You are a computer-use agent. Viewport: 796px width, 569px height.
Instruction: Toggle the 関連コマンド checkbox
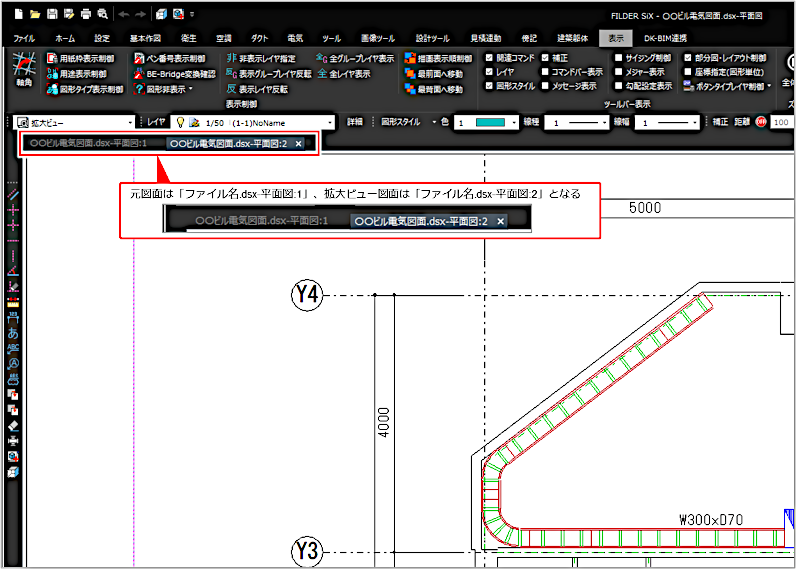pyautogui.click(x=488, y=59)
